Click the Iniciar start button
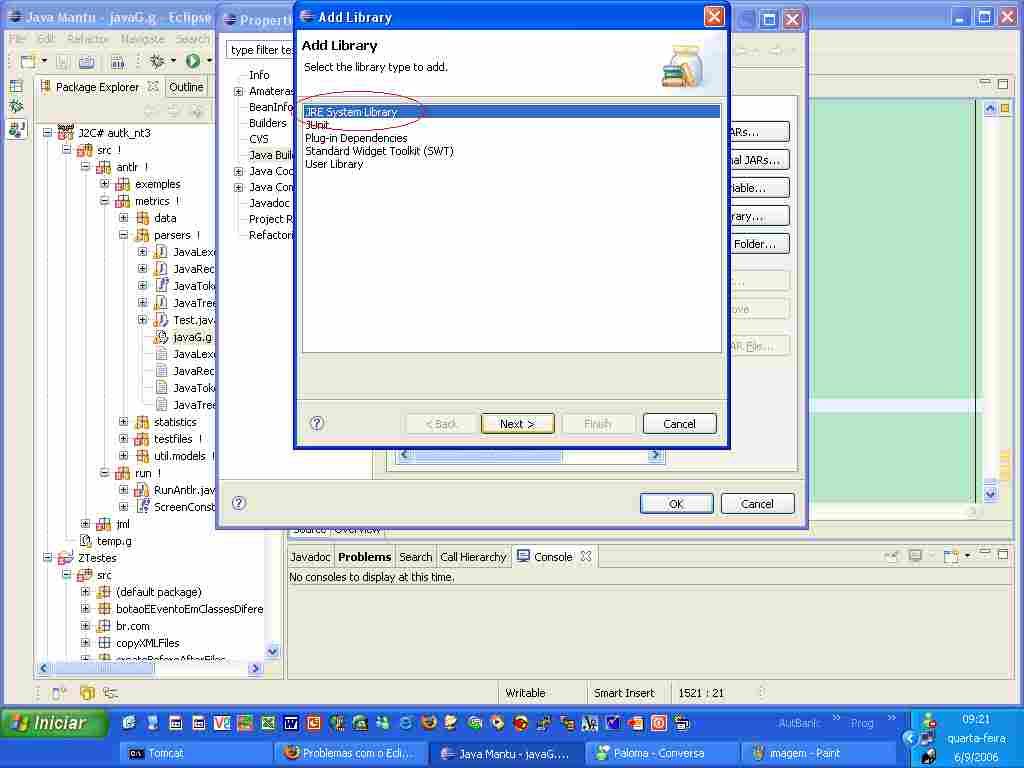Screen dimensions: 1024x768 click(54, 723)
